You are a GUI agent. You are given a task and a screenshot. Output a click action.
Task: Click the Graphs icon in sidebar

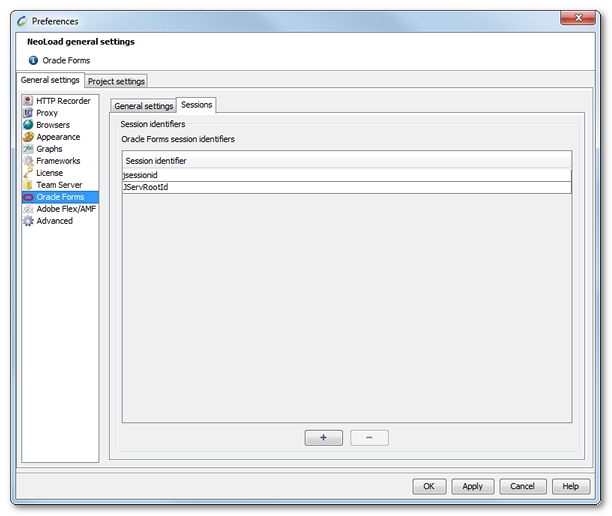pyautogui.click(x=28, y=149)
